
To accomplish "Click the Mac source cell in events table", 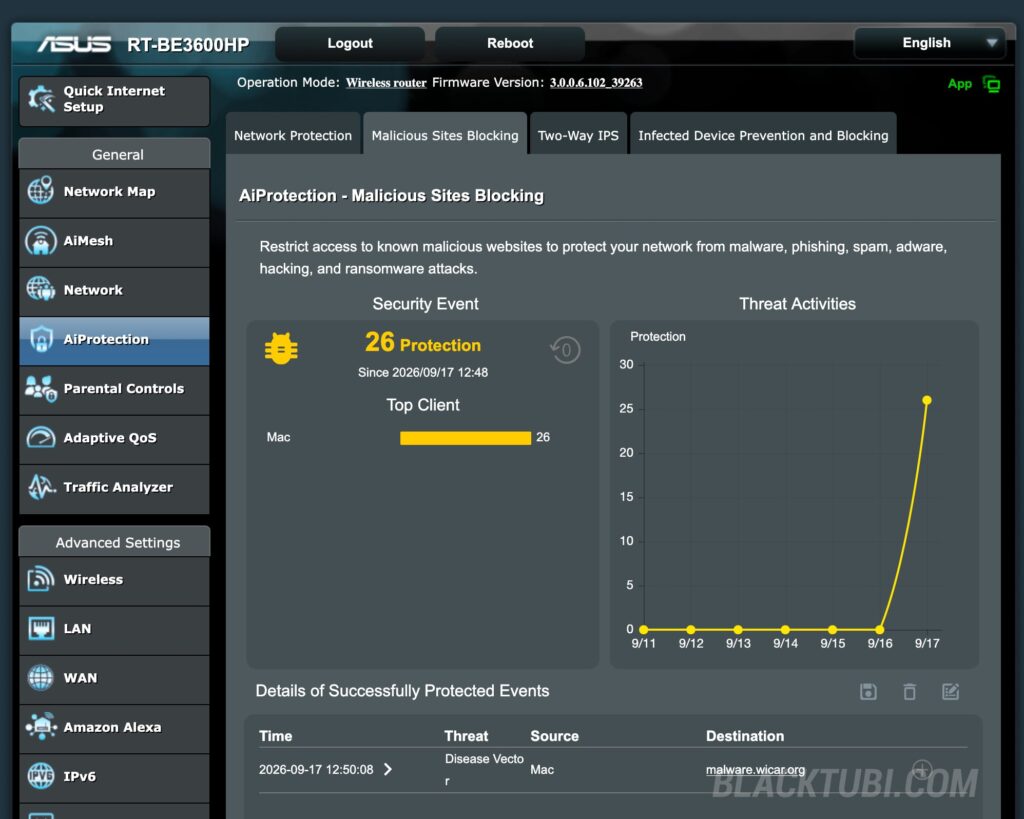I will tap(542, 769).
